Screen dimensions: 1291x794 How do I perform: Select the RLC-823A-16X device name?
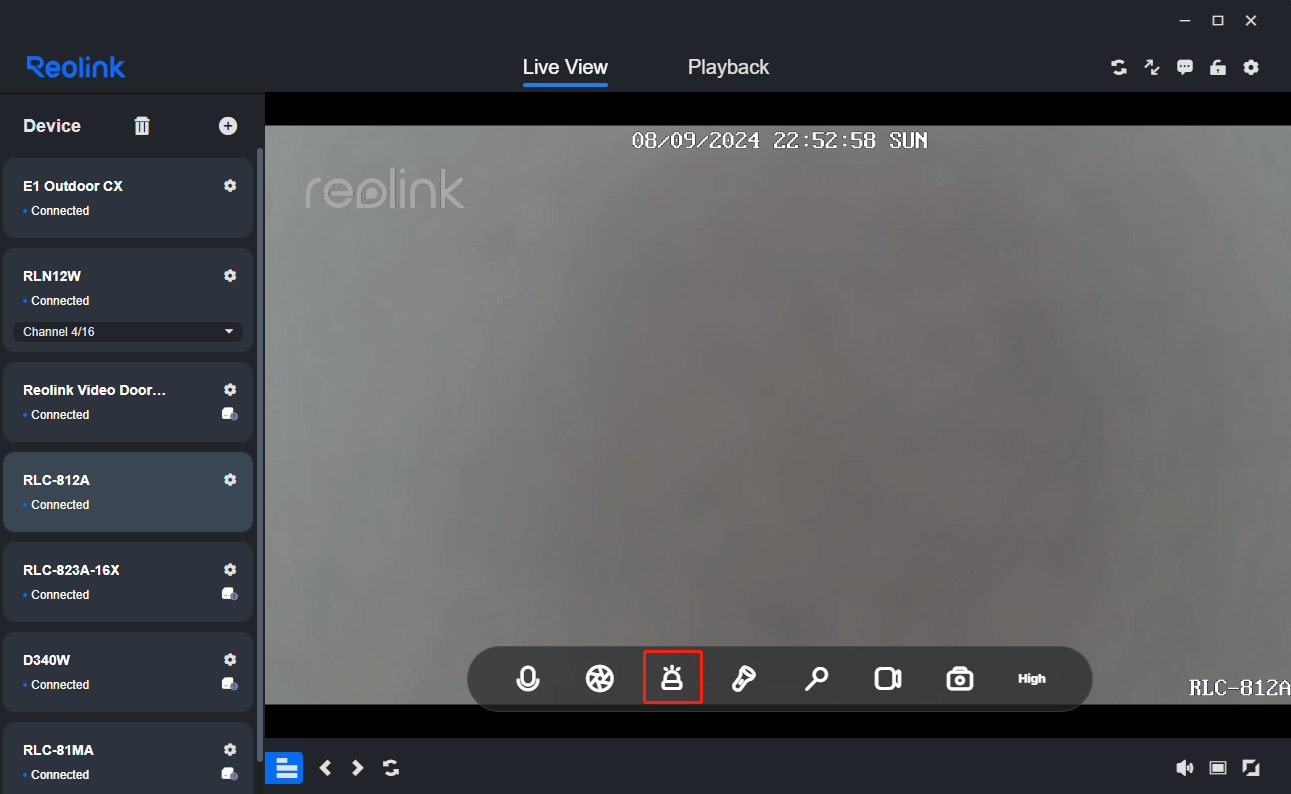pos(71,570)
